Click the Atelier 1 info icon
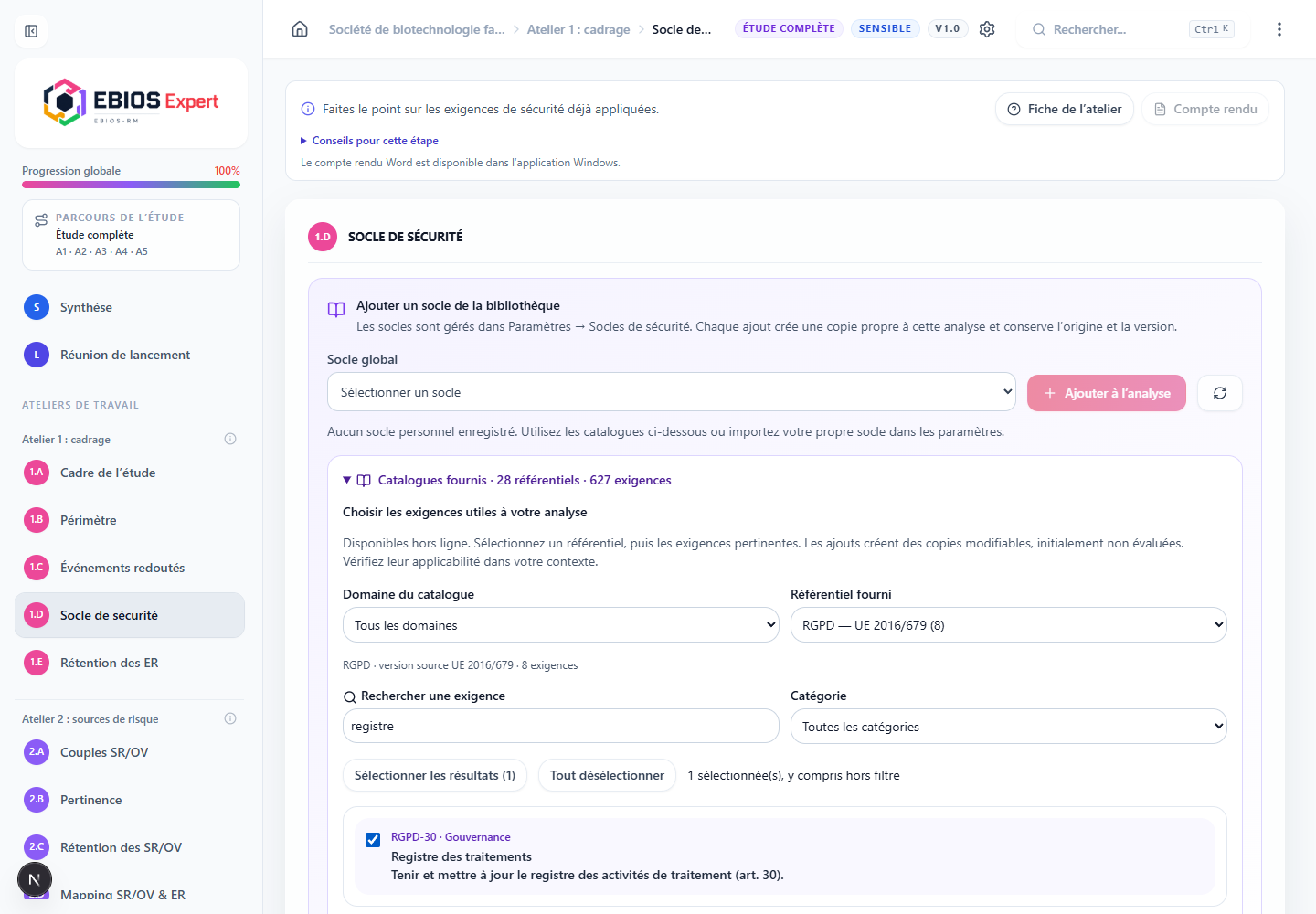This screenshot has height=914, width=1316. click(x=230, y=439)
